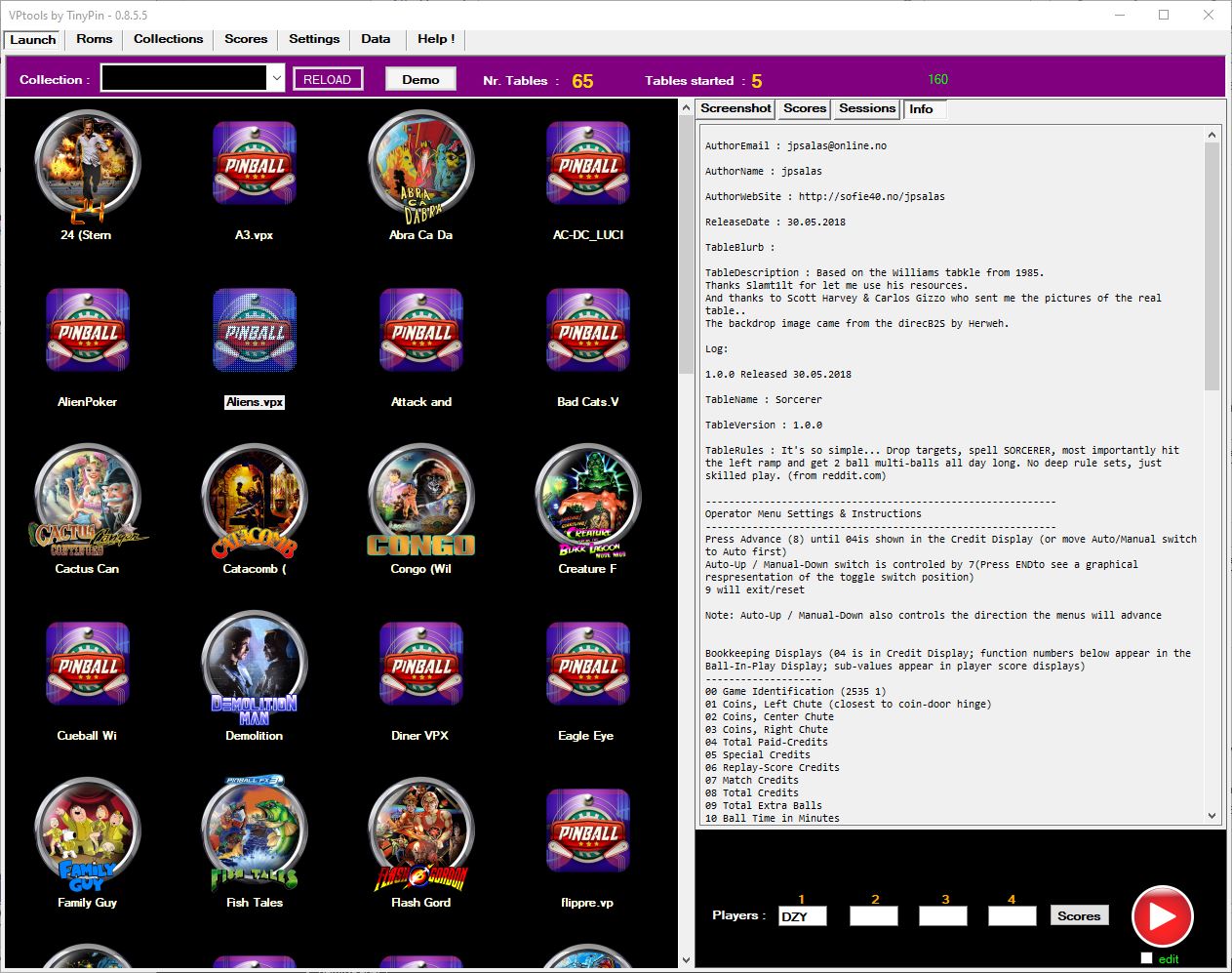Open the Screenshot tab
Viewport: 1232px width, 973px height.
click(x=735, y=108)
